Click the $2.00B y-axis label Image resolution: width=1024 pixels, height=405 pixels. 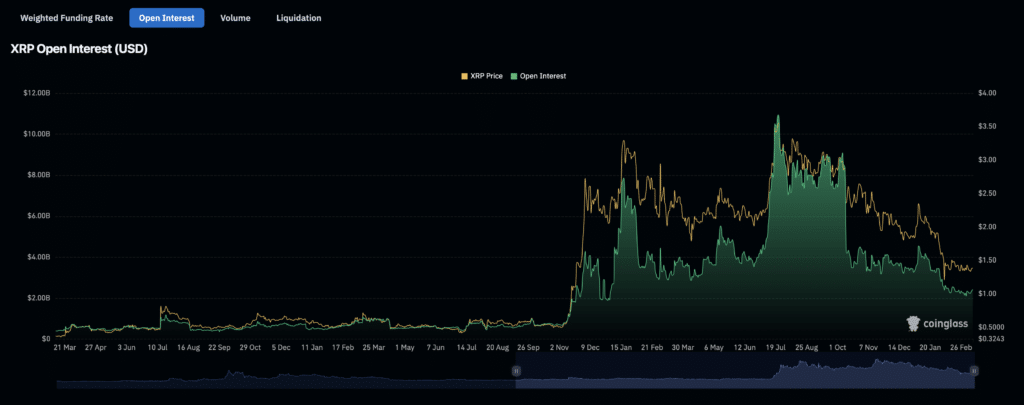coord(39,299)
